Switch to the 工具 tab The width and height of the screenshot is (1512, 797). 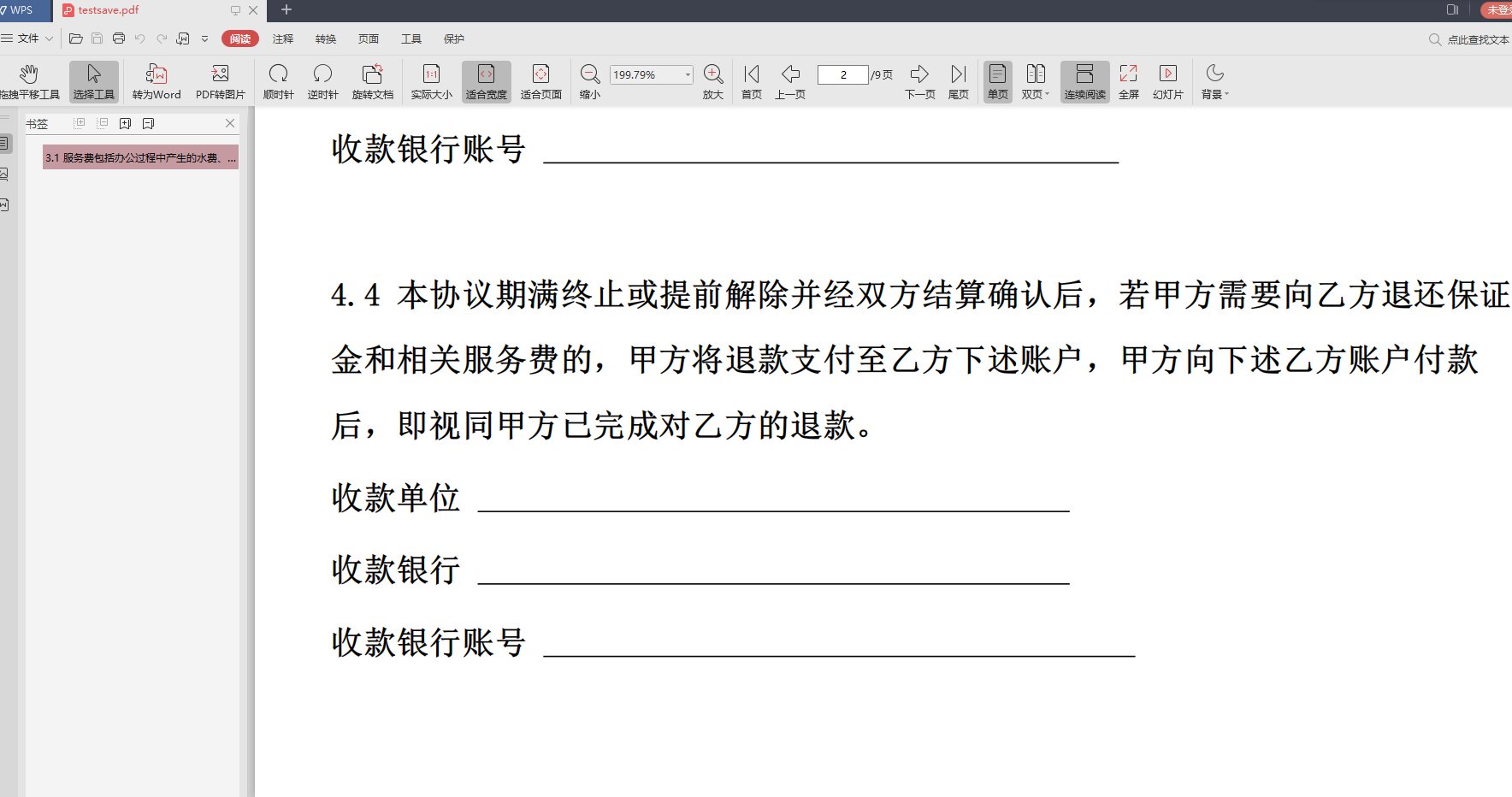(x=411, y=38)
